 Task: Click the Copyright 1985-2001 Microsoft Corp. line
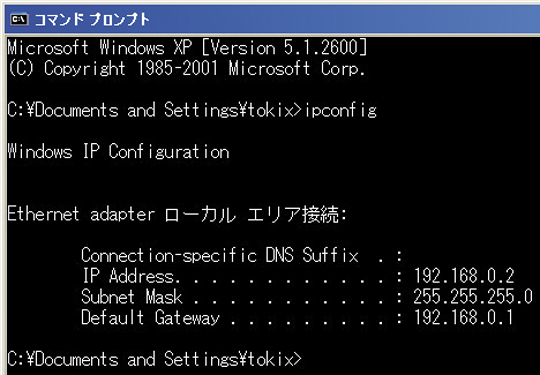click(186, 68)
